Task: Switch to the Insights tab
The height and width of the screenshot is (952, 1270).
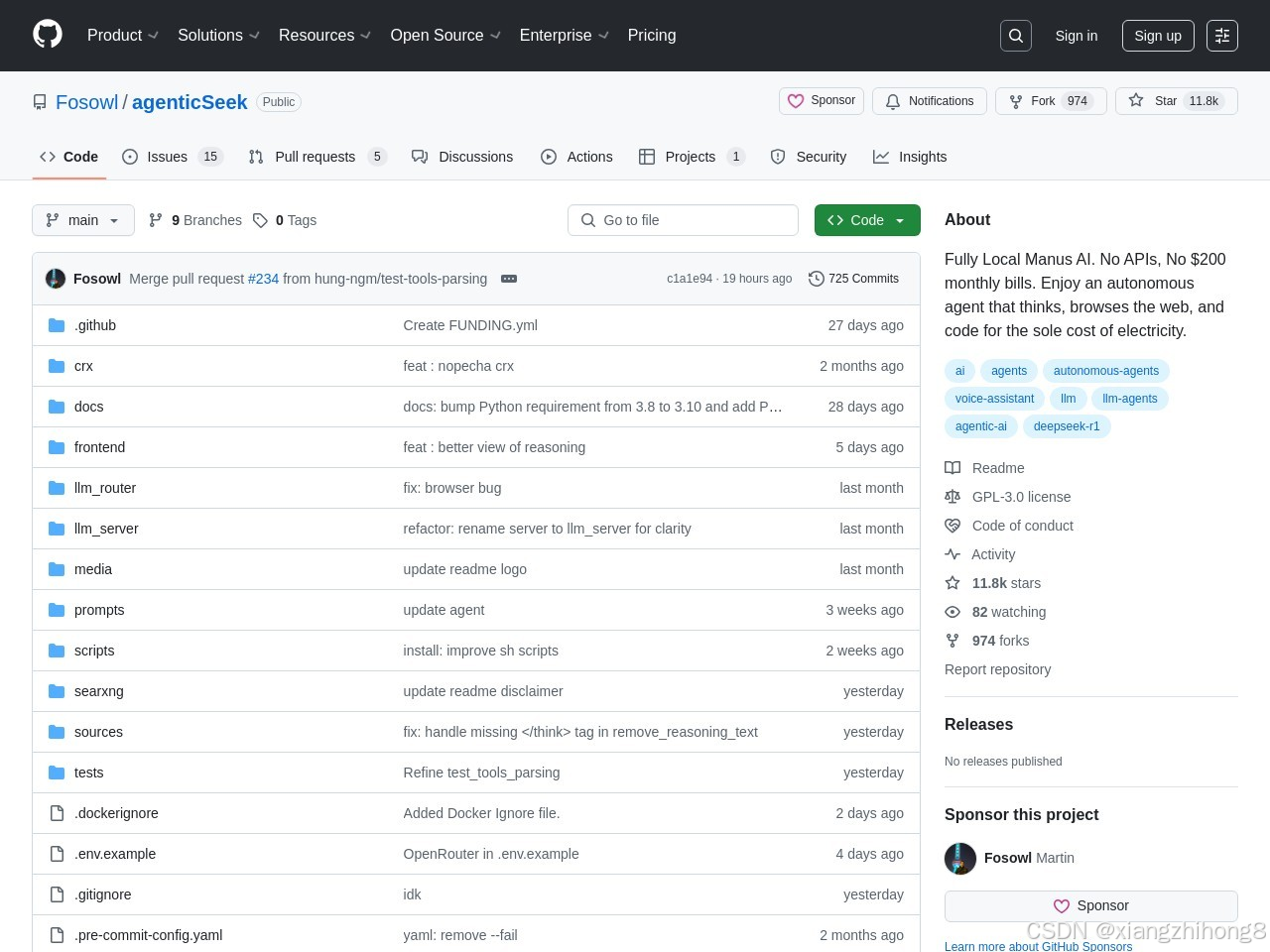Action: tap(910, 157)
